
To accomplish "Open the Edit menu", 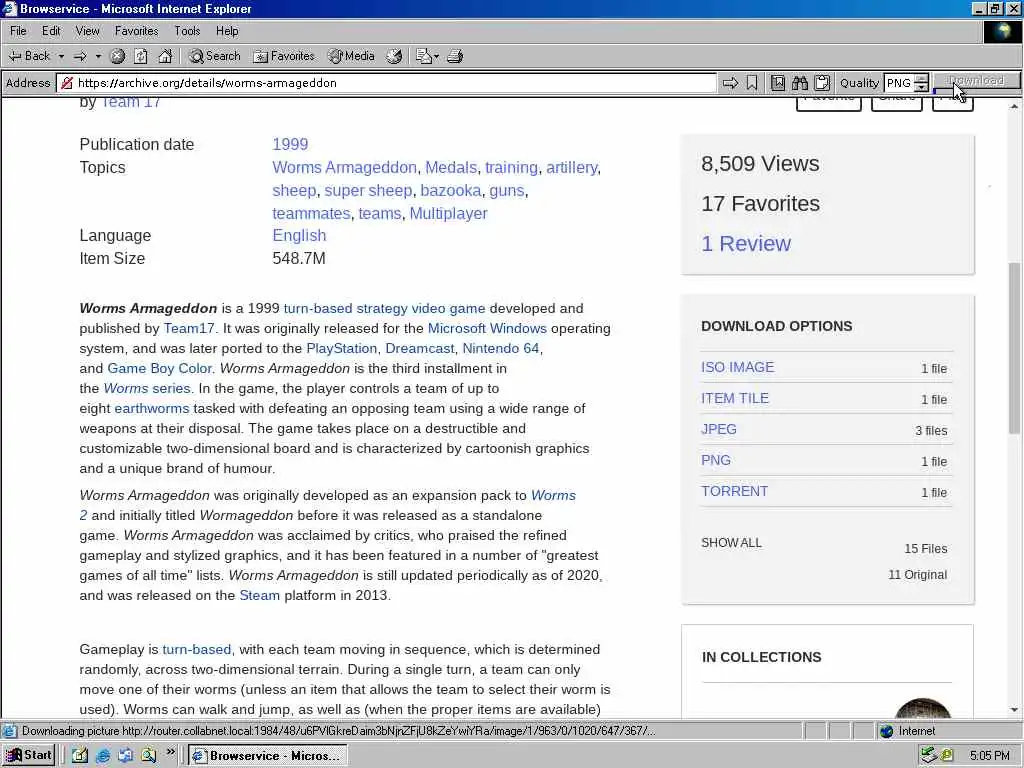I will [x=51, y=31].
